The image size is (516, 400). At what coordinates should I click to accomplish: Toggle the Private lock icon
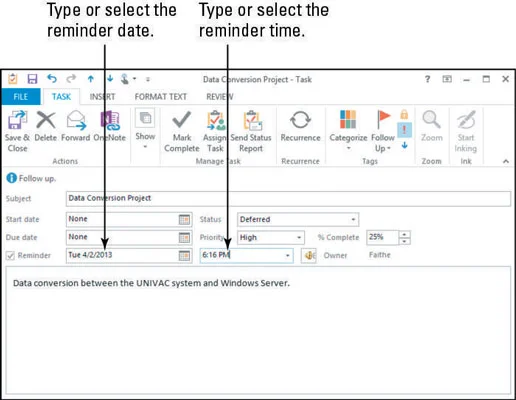[x=404, y=115]
